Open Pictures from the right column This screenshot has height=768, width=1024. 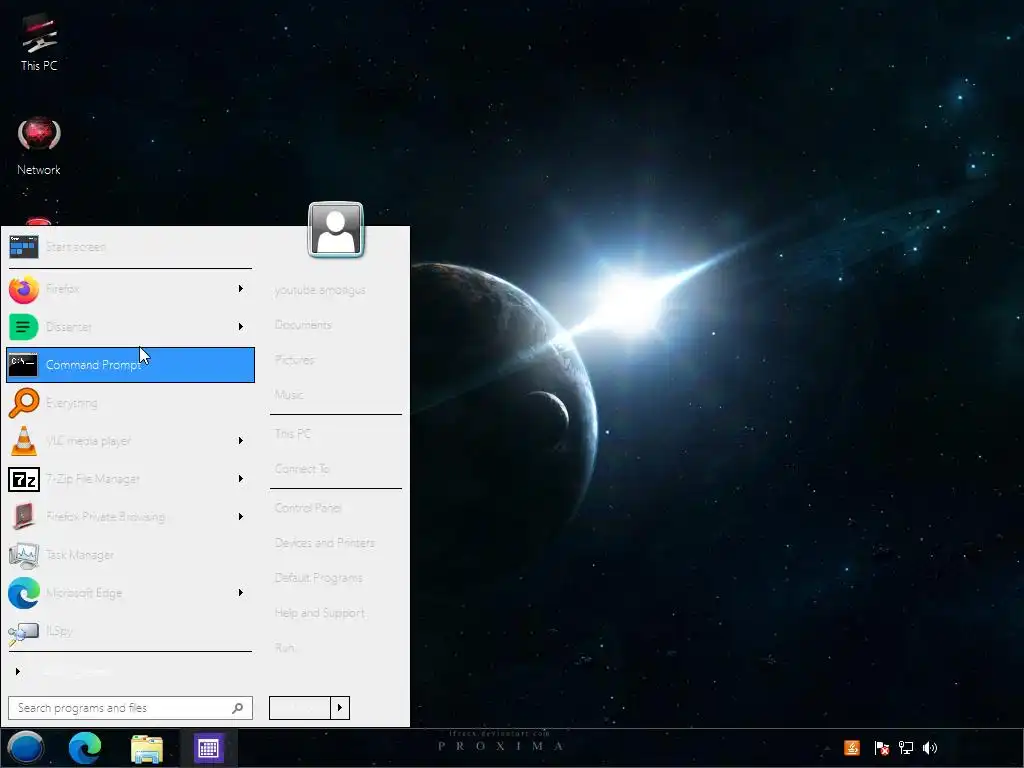[x=295, y=360]
